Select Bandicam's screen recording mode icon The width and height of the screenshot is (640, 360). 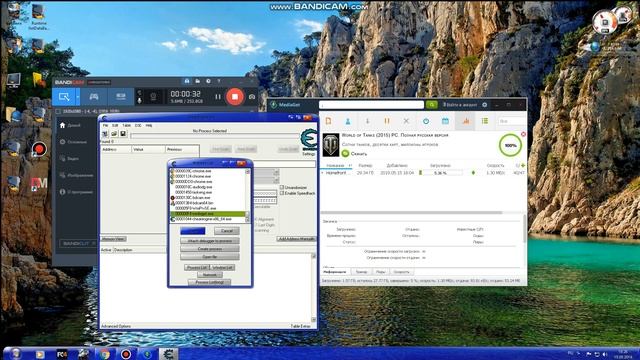[64, 97]
